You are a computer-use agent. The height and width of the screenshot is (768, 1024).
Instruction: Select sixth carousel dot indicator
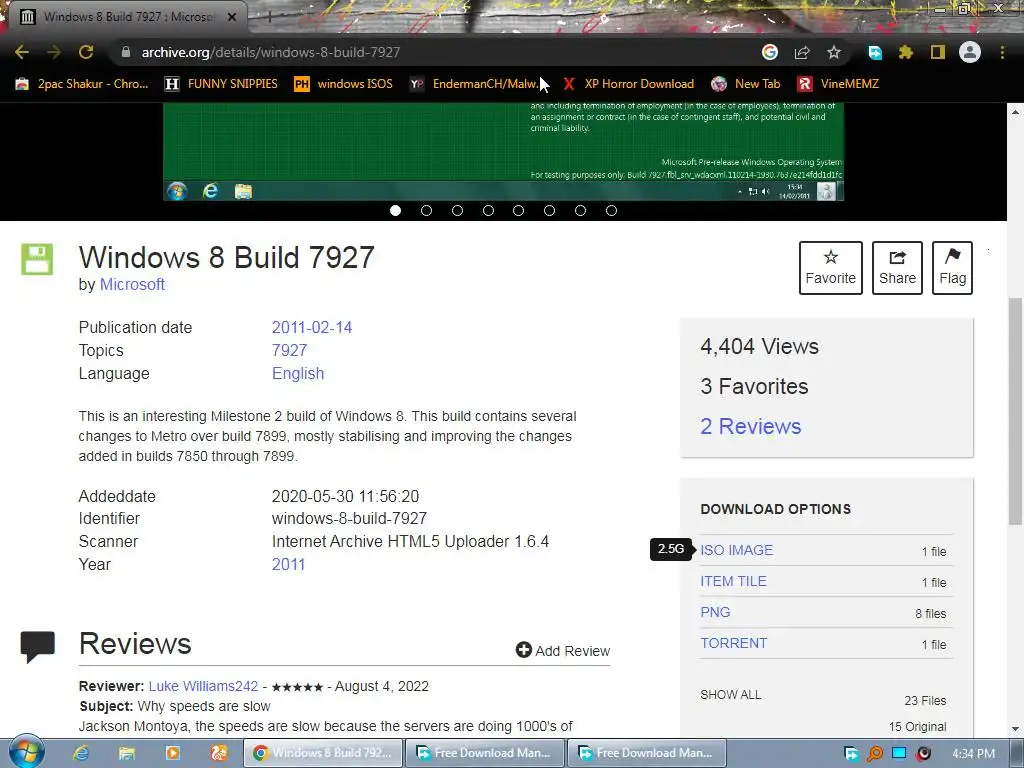pyautogui.click(x=549, y=210)
